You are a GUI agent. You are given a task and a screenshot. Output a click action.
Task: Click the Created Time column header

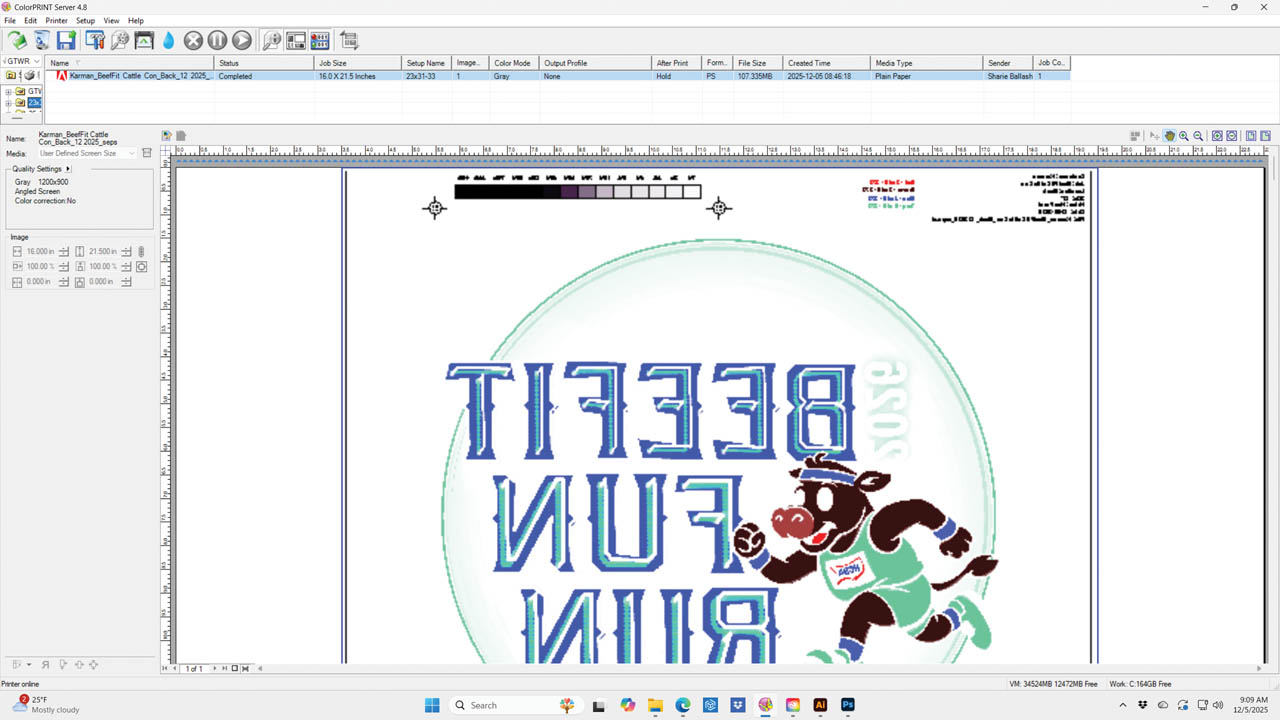[826, 63]
